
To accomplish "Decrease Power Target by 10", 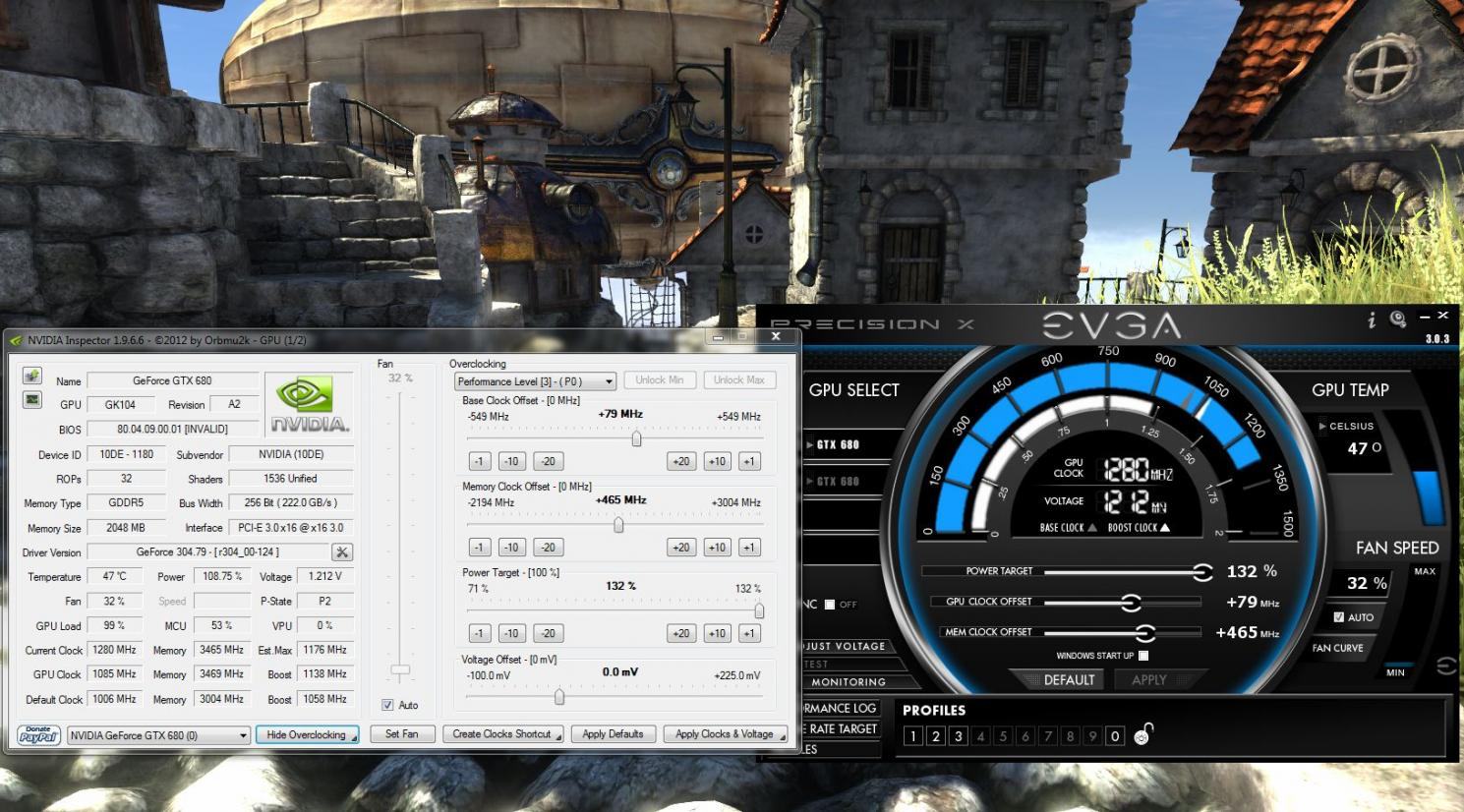I will tap(511, 633).
